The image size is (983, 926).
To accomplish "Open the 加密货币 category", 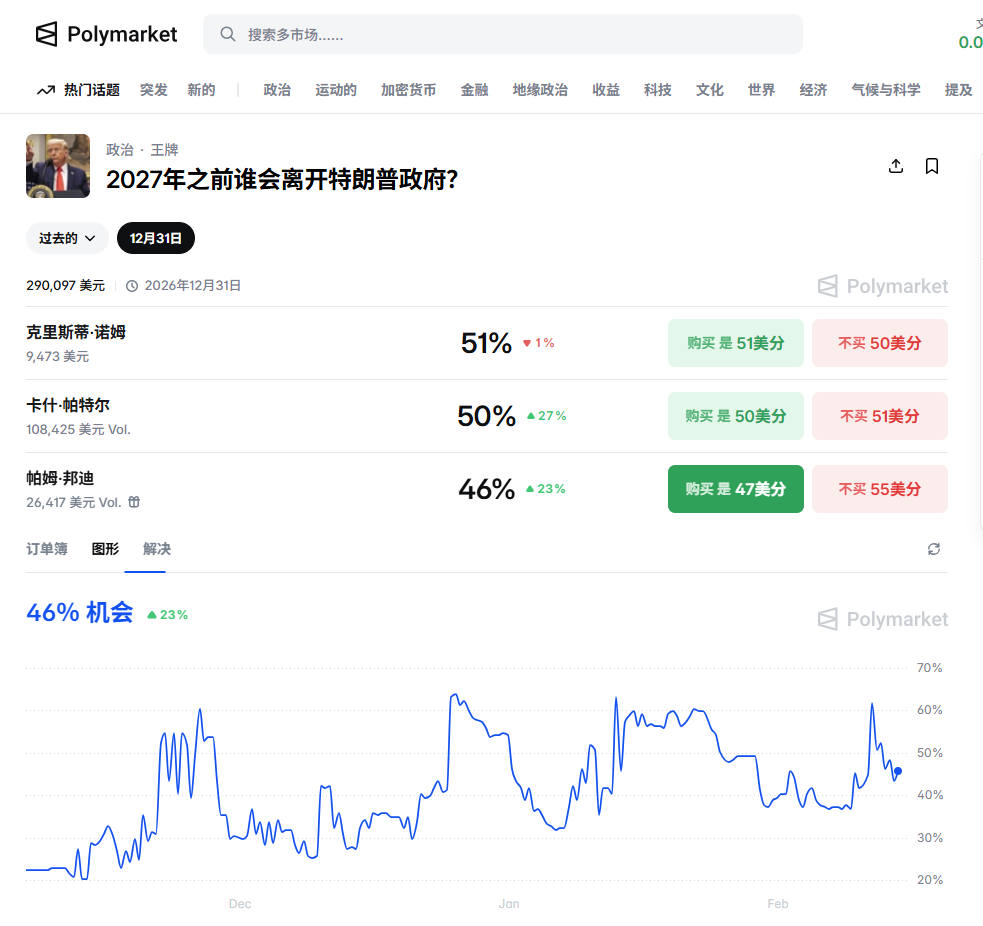I will pyautogui.click(x=408, y=90).
